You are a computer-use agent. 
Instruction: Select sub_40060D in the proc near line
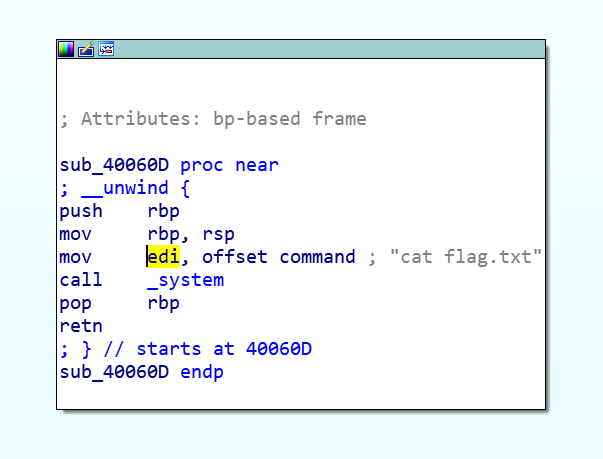115,165
